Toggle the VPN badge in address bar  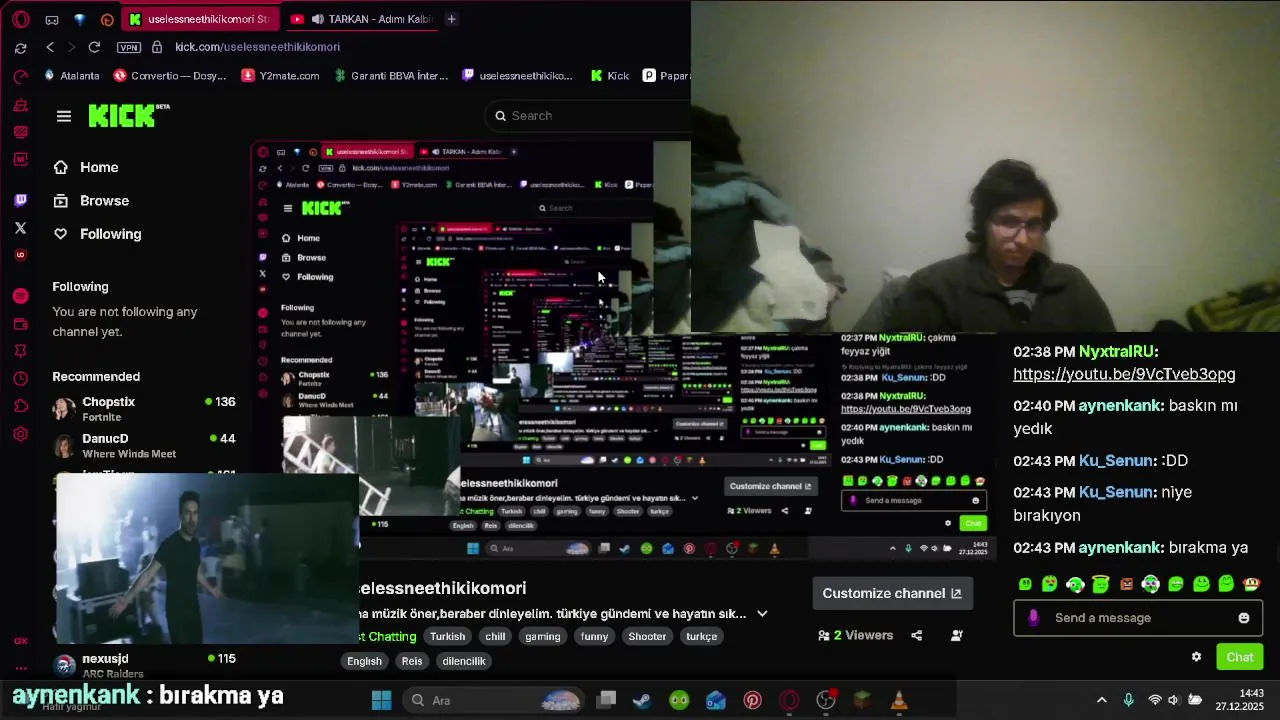[129, 47]
